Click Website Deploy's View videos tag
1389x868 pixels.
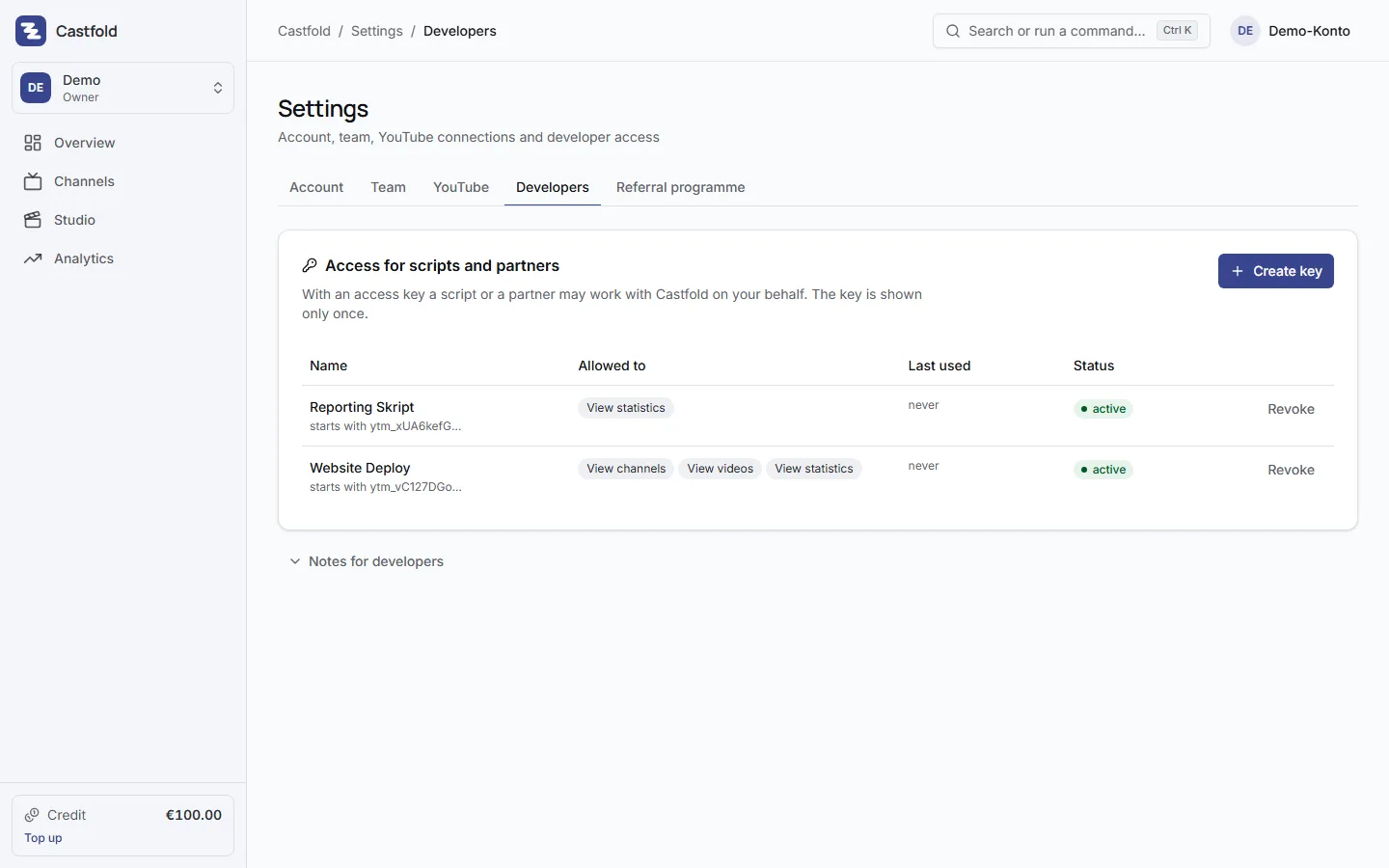tap(721, 469)
